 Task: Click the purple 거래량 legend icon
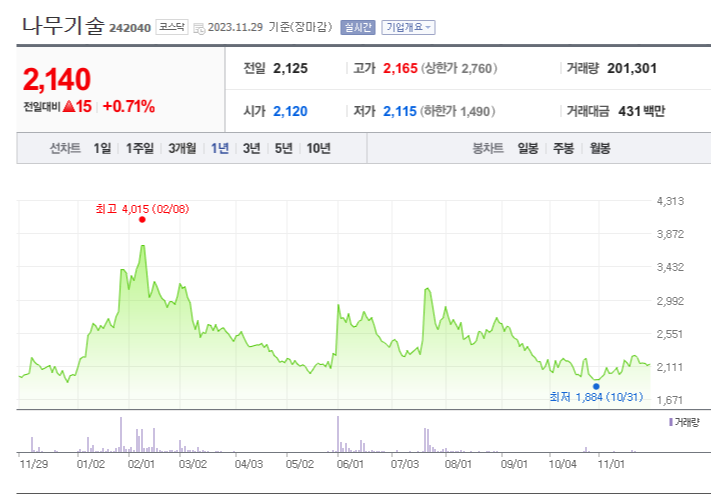[671, 422]
